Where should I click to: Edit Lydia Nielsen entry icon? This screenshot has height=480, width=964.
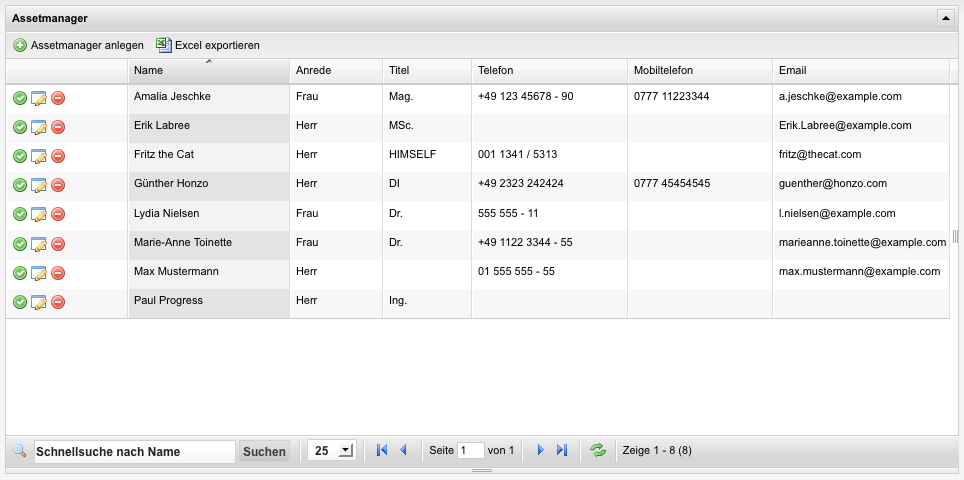coord(39,214)
